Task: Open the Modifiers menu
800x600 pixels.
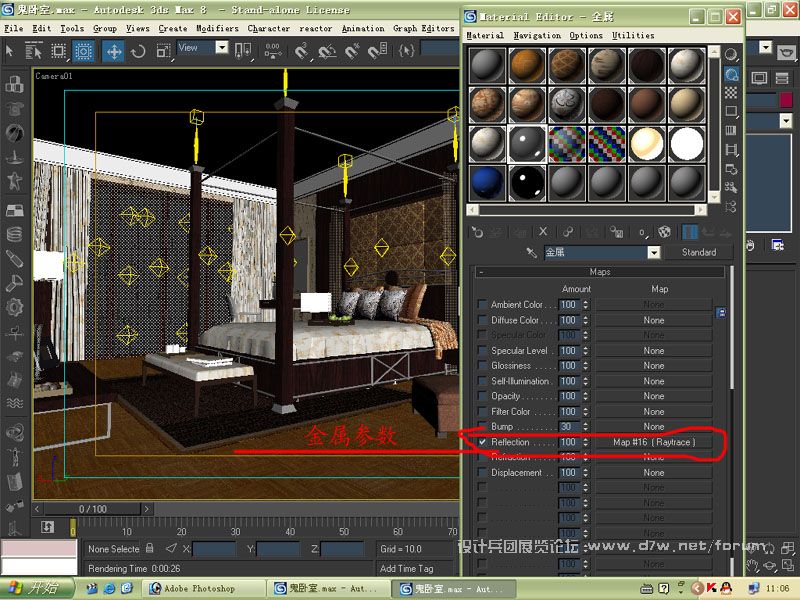Action: point(217,29)
